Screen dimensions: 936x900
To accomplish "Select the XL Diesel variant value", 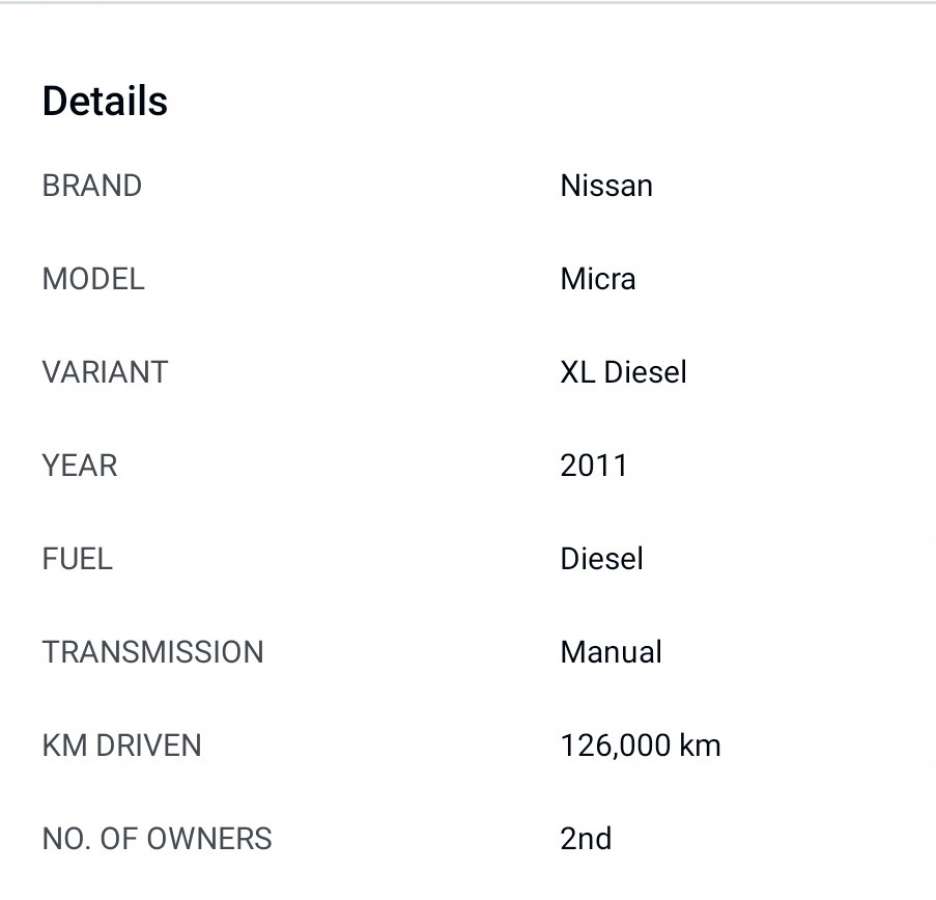I will pyautogui.click(x=623, y=372).
